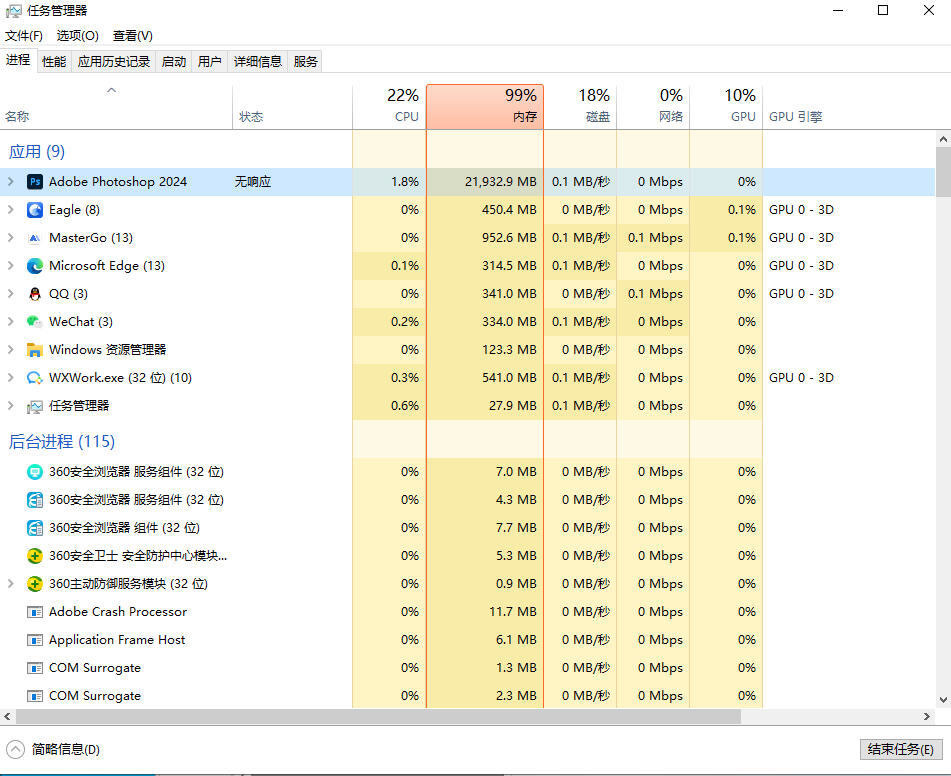Click the Application Frame Host icon
951x776 pixels.
(x=35, y=640)
